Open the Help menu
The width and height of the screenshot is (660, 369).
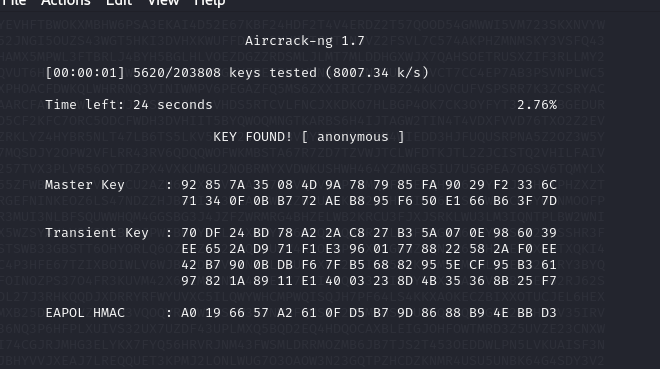click(x=209, y=3)
